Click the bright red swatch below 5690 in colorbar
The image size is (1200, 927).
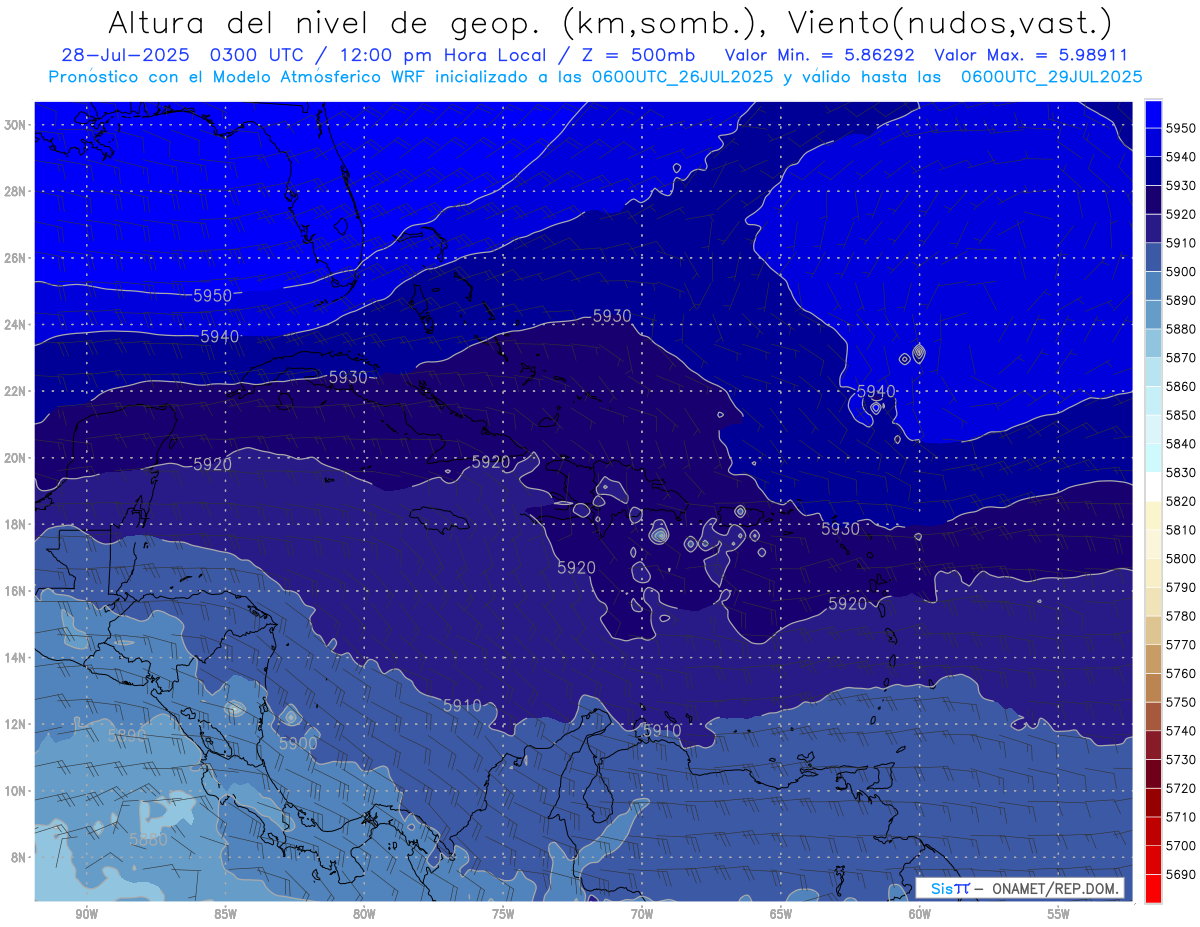point(1152,888)
